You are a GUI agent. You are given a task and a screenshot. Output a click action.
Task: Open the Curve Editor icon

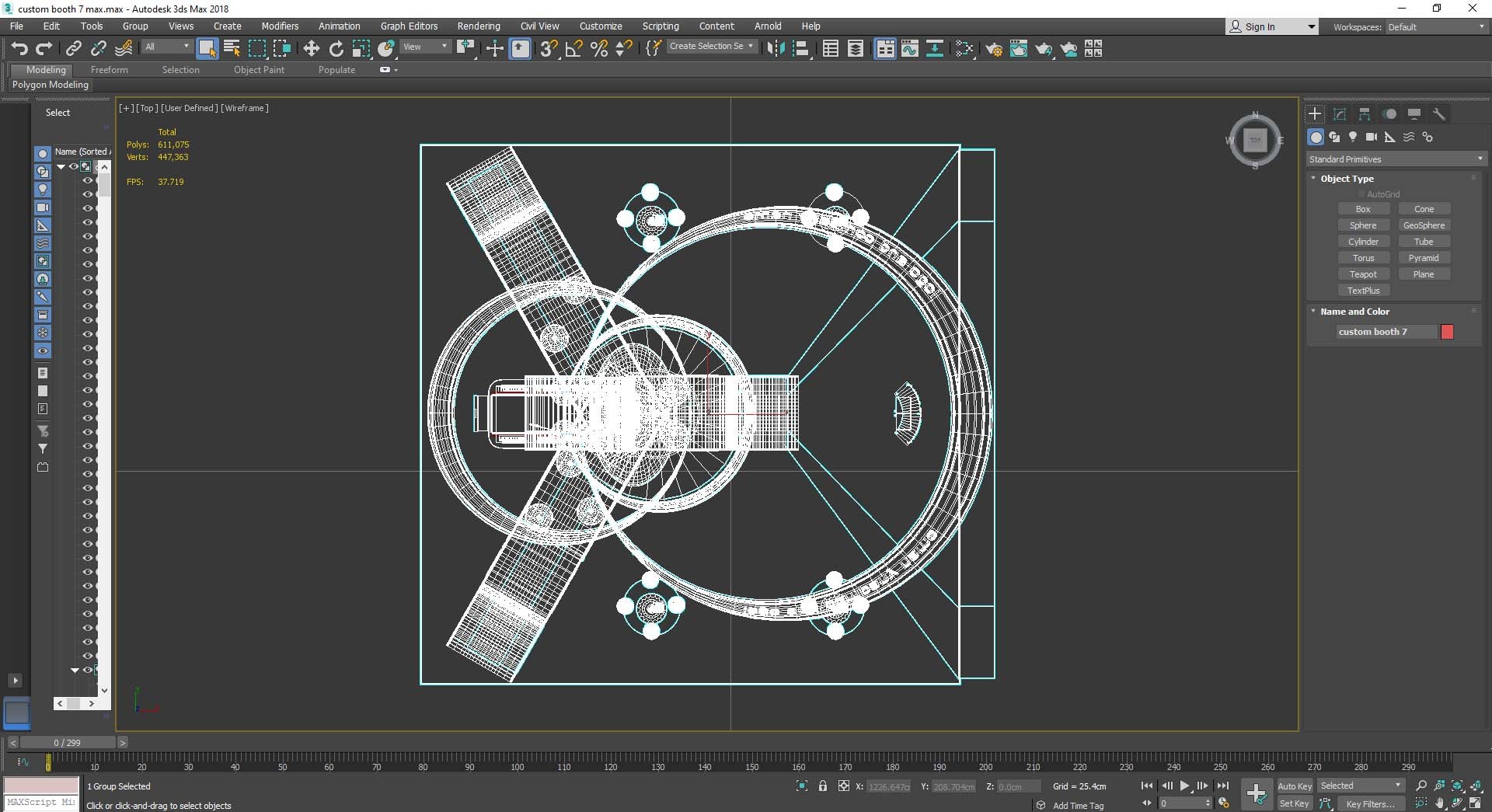tap(909, 49)
